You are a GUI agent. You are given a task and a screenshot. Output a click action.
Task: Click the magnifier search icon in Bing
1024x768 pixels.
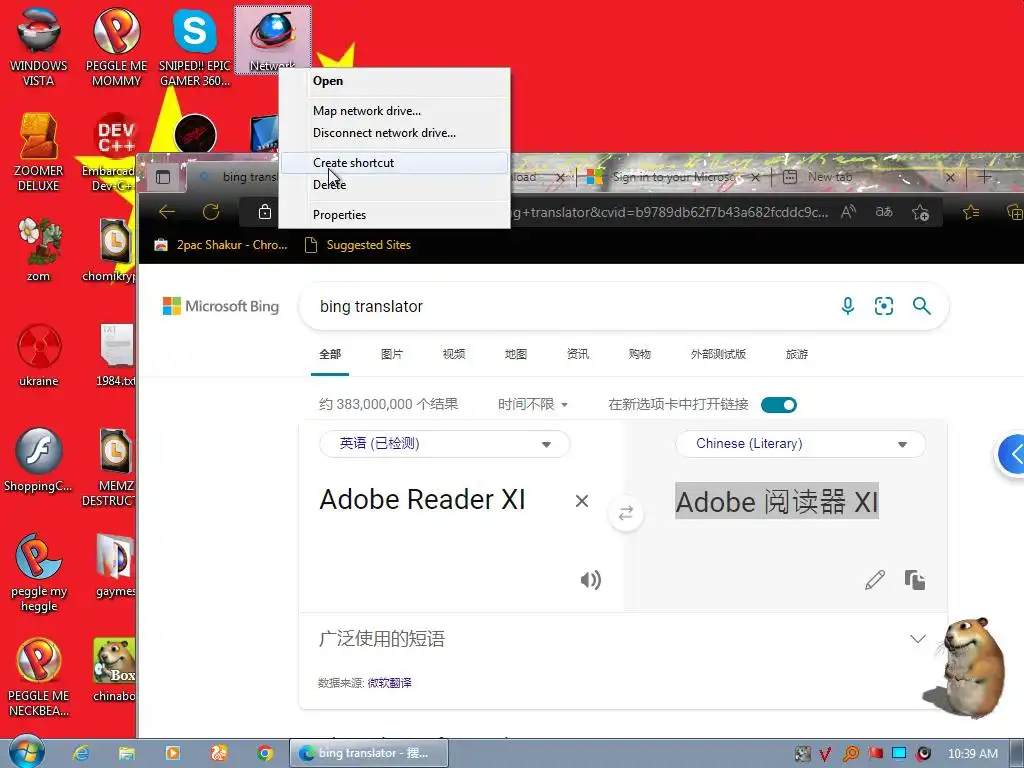[x=921, y=306]
